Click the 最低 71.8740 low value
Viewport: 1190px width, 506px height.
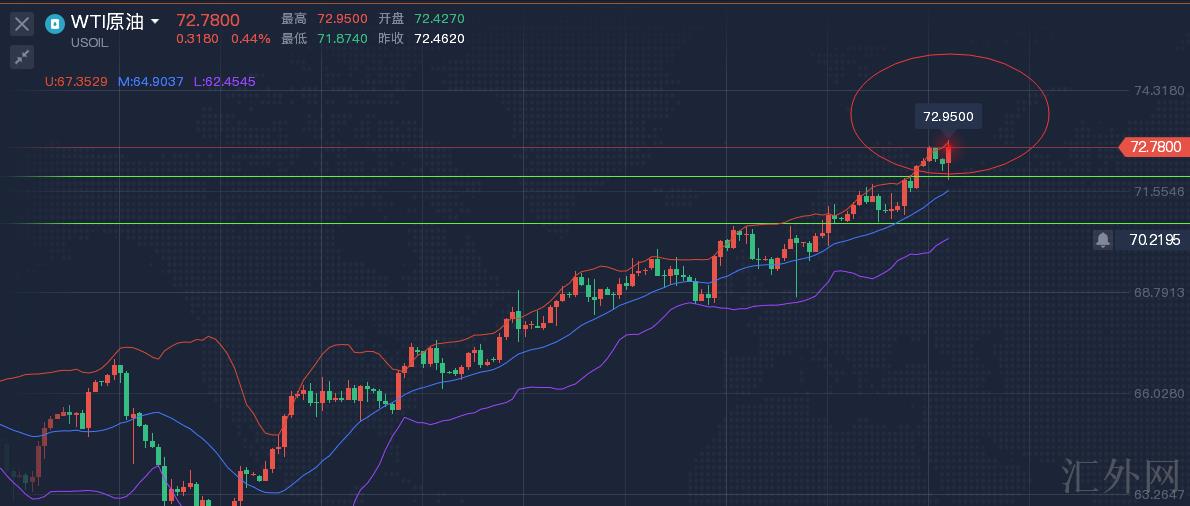coord(342,39)
